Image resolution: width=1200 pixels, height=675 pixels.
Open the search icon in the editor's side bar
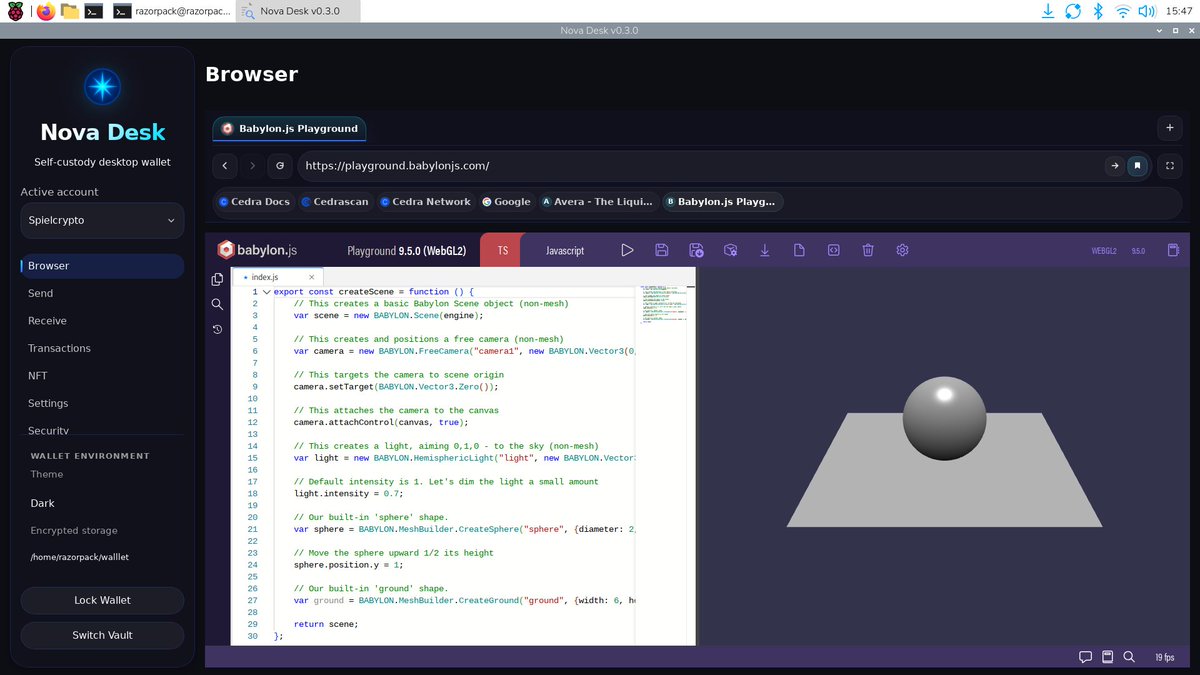(x=217, y=304)
